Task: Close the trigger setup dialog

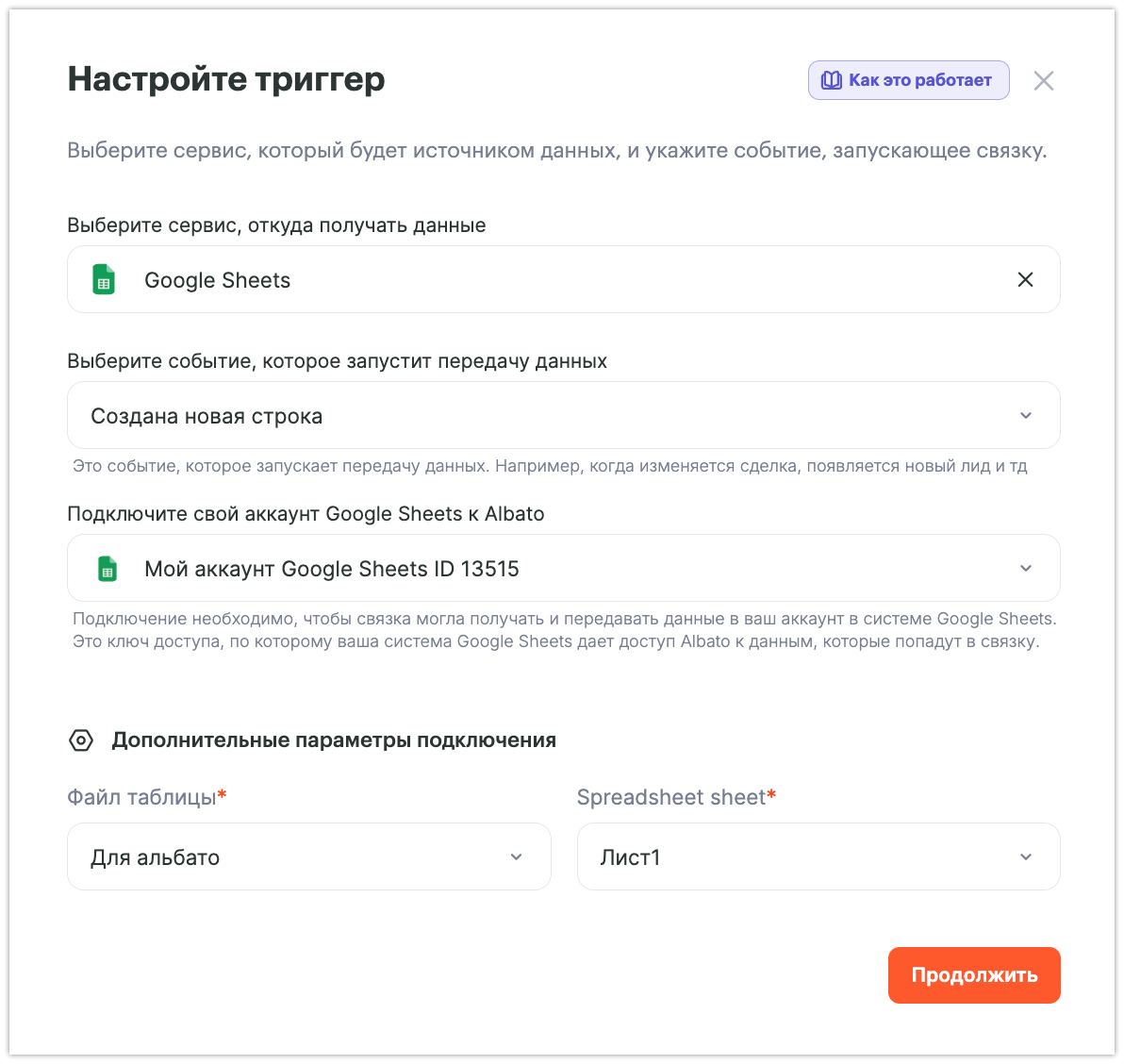Action: pos(1043,81)
